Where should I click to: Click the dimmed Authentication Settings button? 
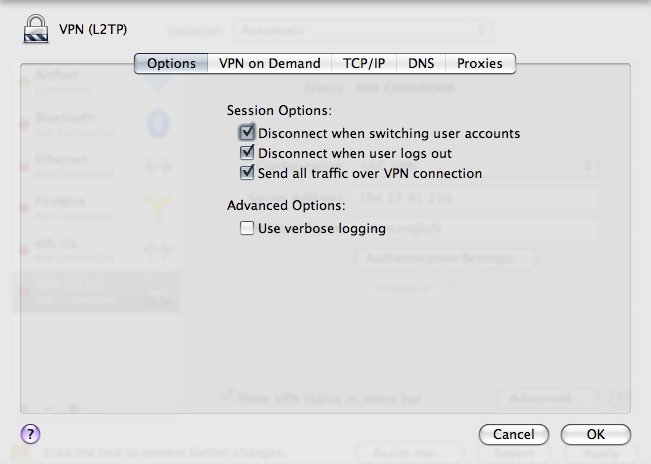point(446,259)
